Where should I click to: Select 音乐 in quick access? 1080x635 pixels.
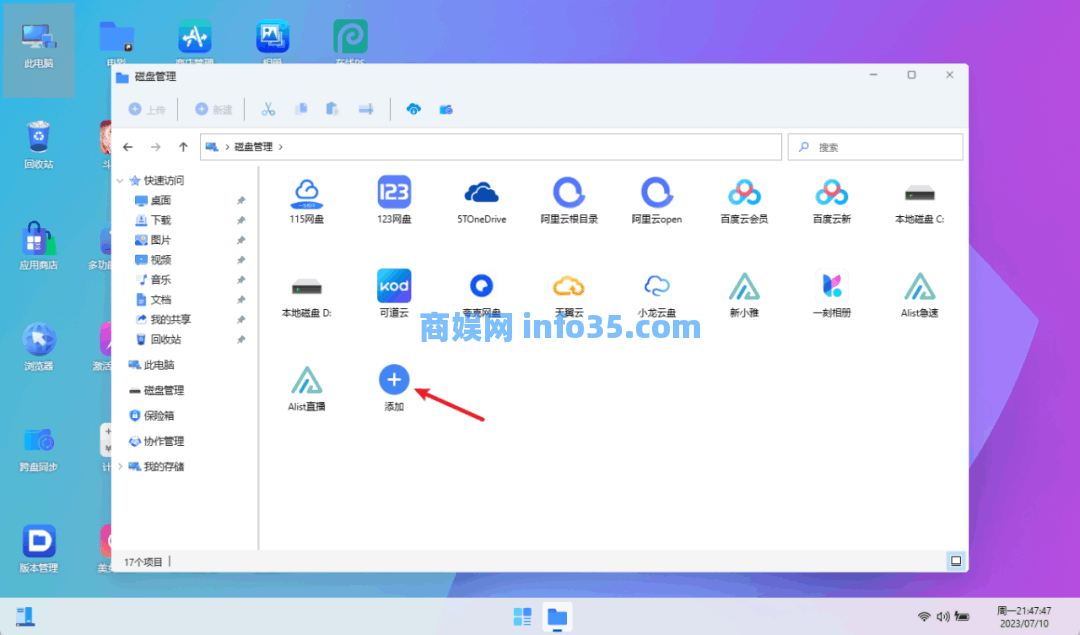point(160,280)
